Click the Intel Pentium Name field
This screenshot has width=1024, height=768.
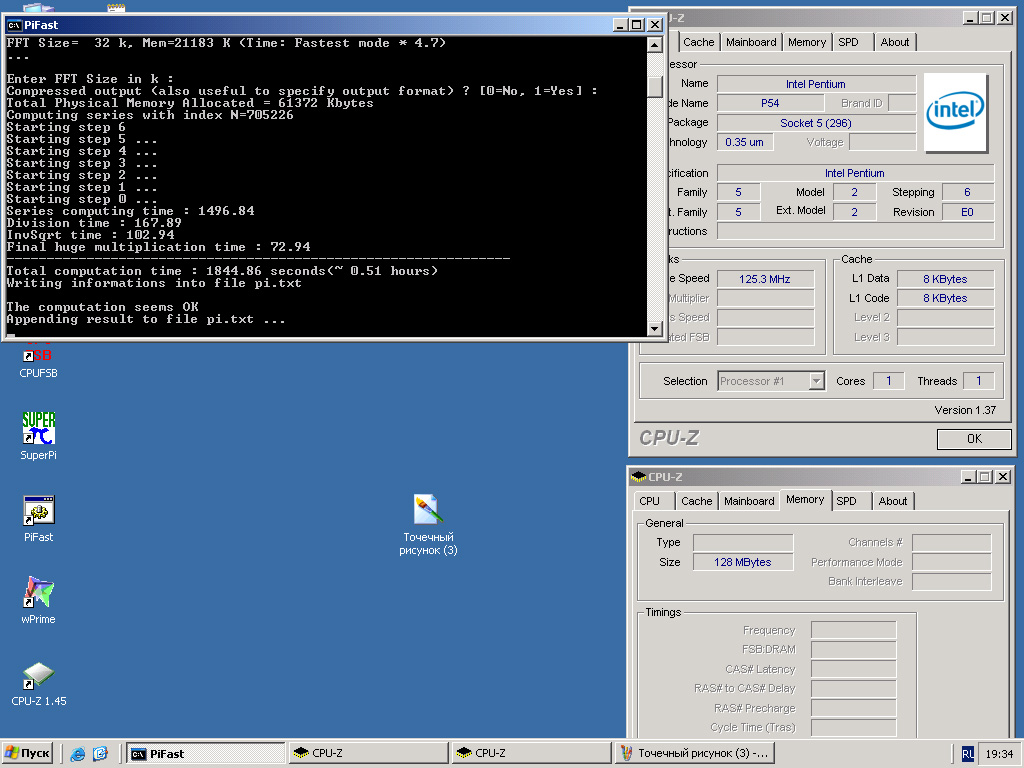tap(816, 84)
